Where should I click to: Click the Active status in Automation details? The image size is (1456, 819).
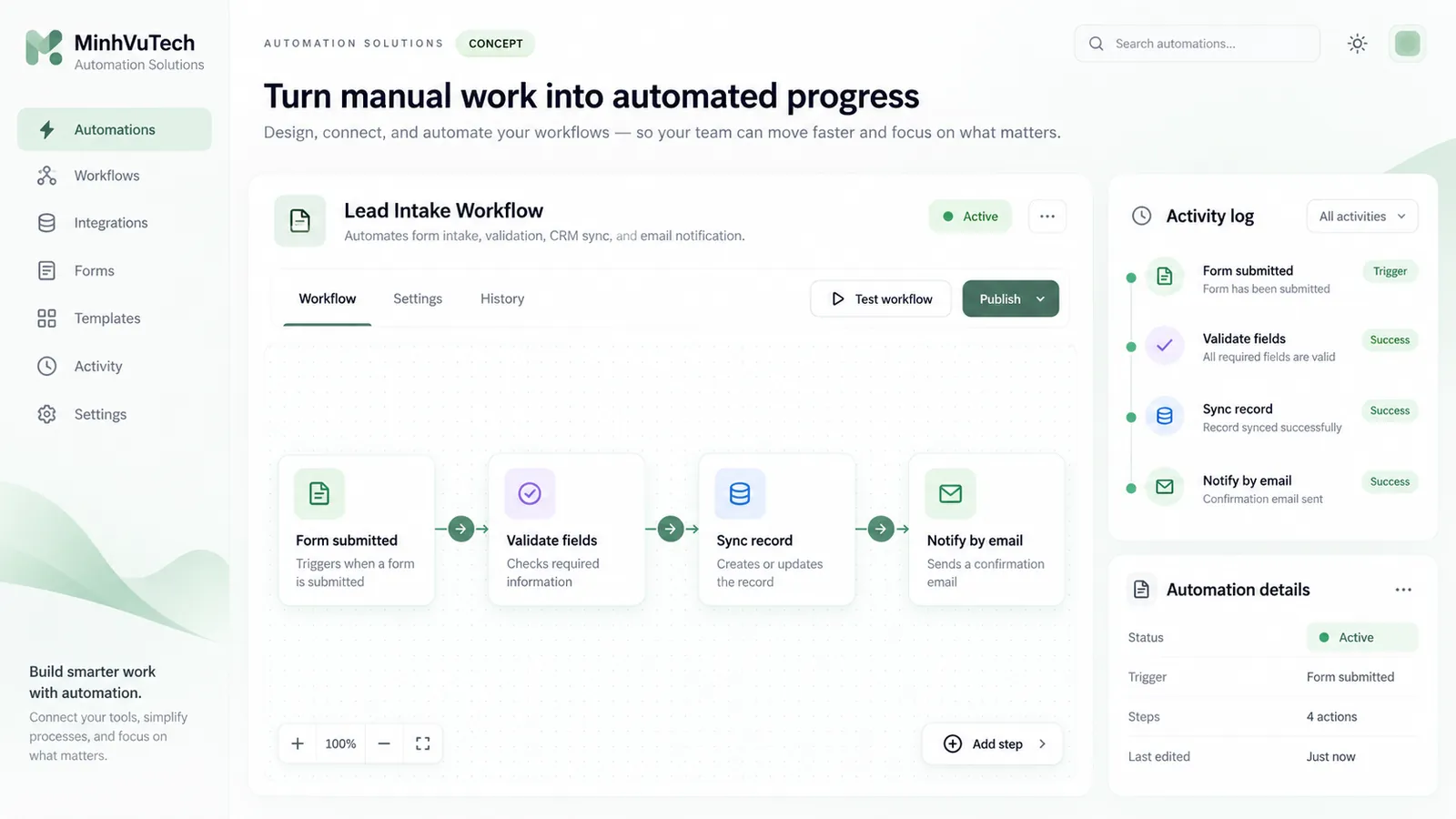1362,637
